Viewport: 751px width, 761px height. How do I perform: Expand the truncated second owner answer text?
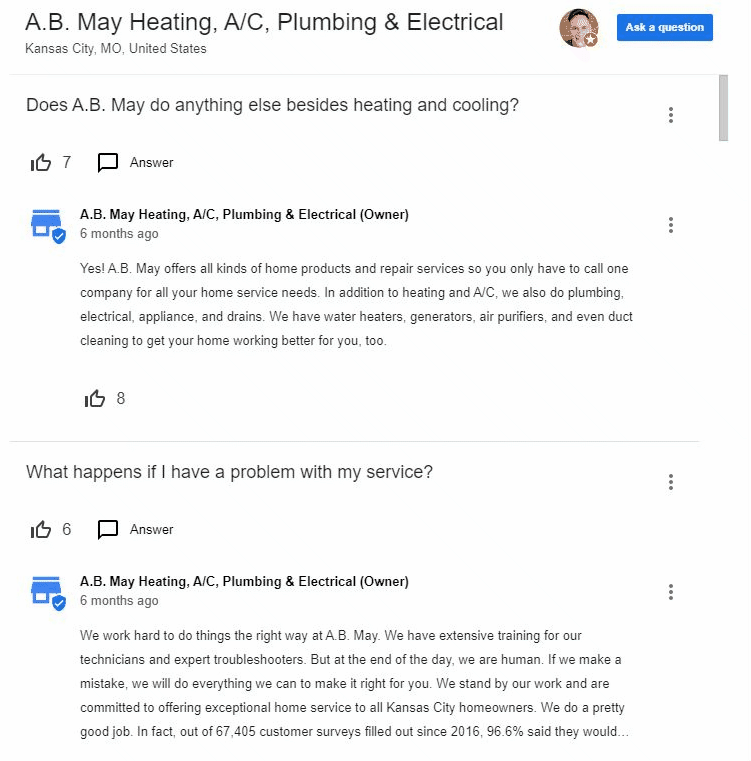point(624,731)
